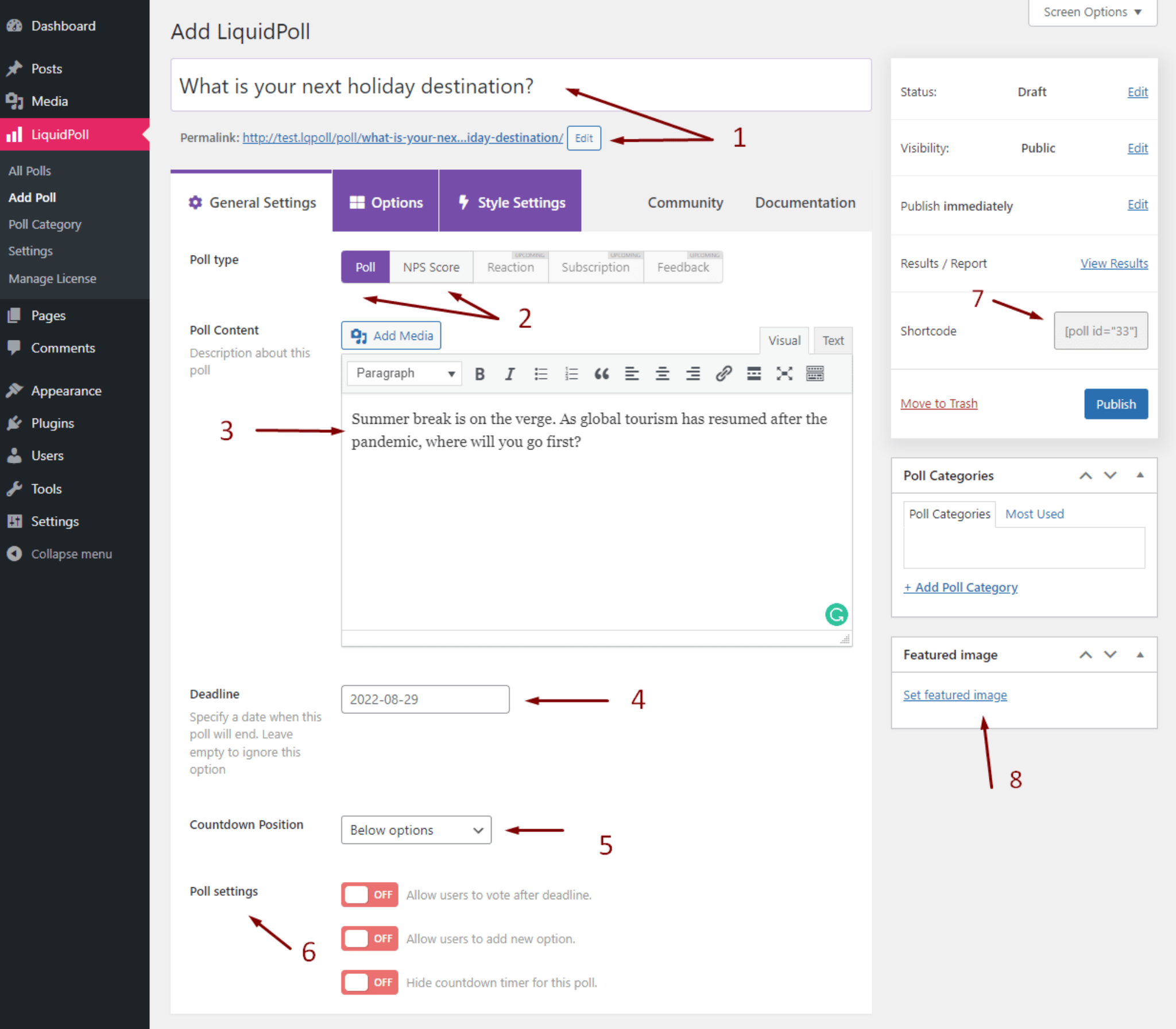Image resolution: width=1176 pixels, height=1029 pixels.
Task: Switch to Options tab
Action: coord(385,202)
